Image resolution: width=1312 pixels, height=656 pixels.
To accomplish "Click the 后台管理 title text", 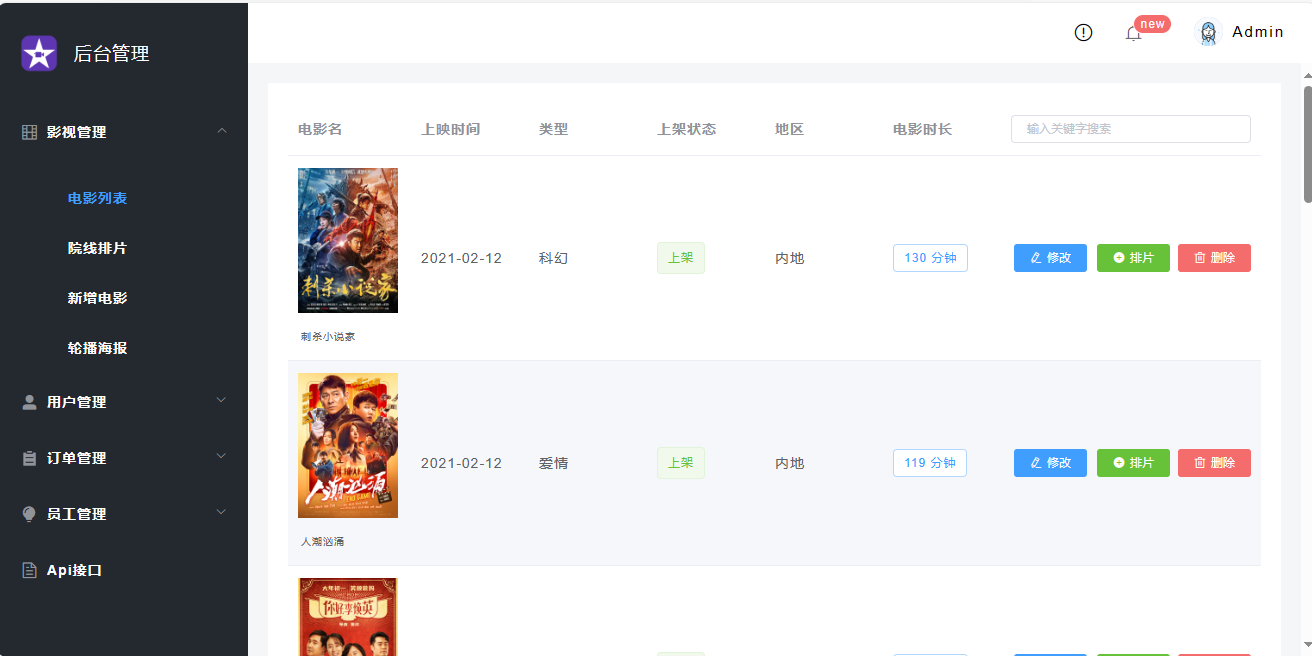I will 111,54.
